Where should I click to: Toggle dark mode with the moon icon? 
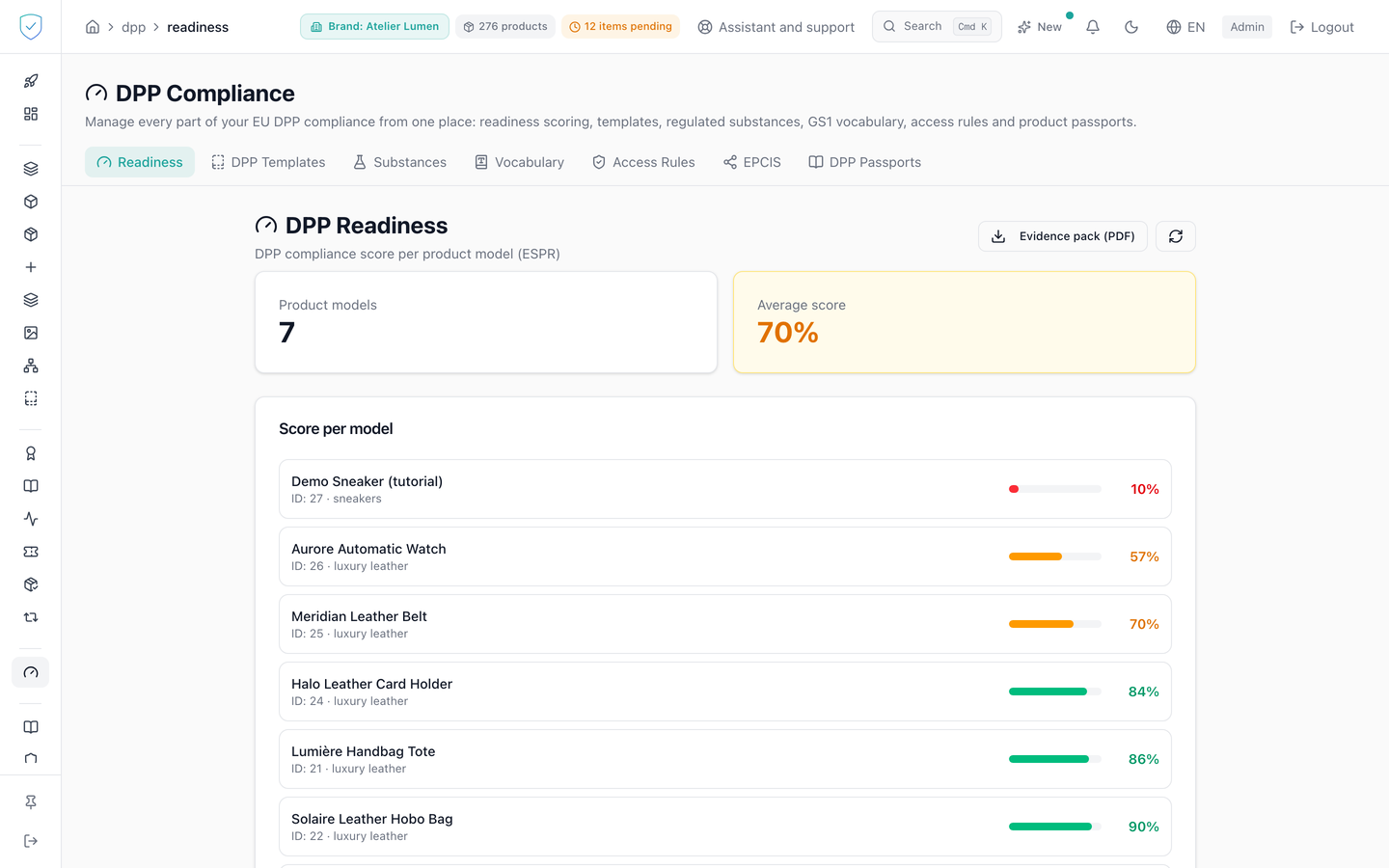tap(1131, 27)
